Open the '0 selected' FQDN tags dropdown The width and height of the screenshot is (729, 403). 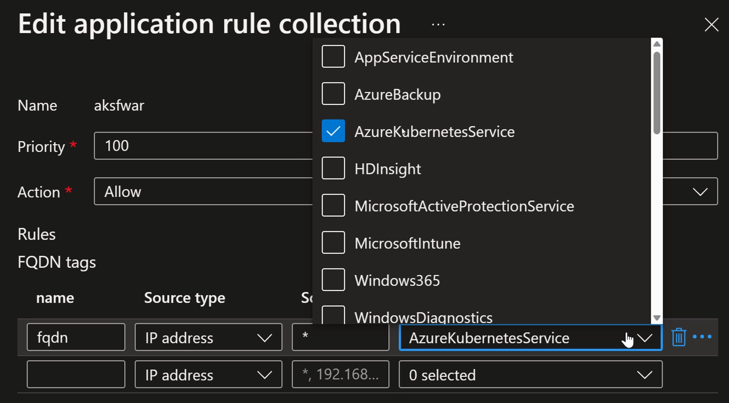(530, 375)
